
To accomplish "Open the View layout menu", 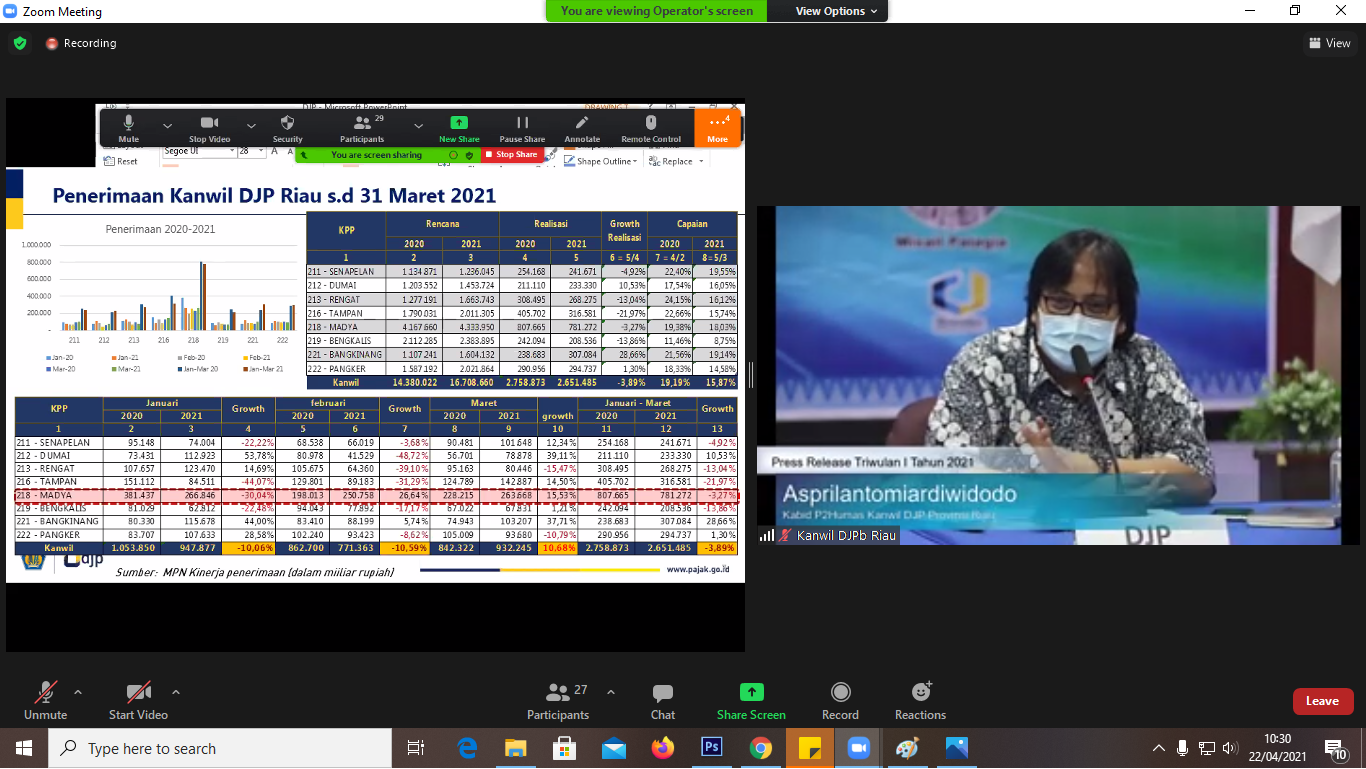I will click(1329, 43).
